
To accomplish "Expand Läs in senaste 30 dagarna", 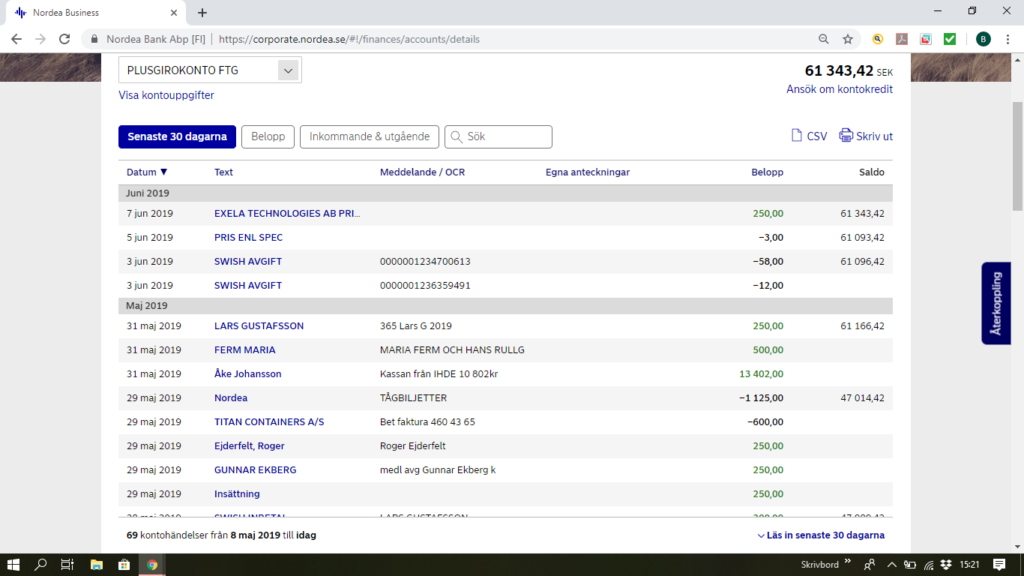I will click(x=821, y=536).
